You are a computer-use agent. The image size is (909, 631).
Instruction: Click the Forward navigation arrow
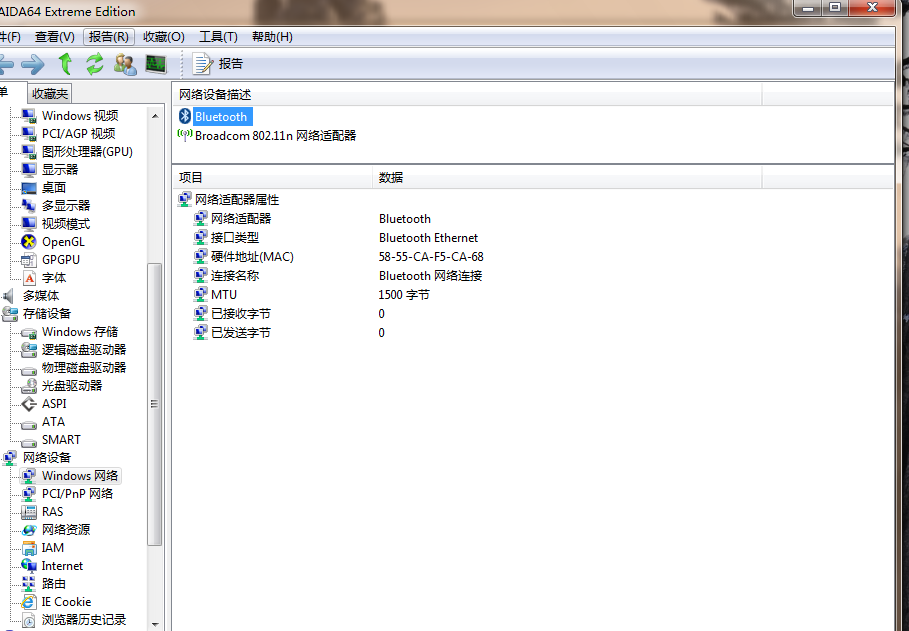(33, 64)
